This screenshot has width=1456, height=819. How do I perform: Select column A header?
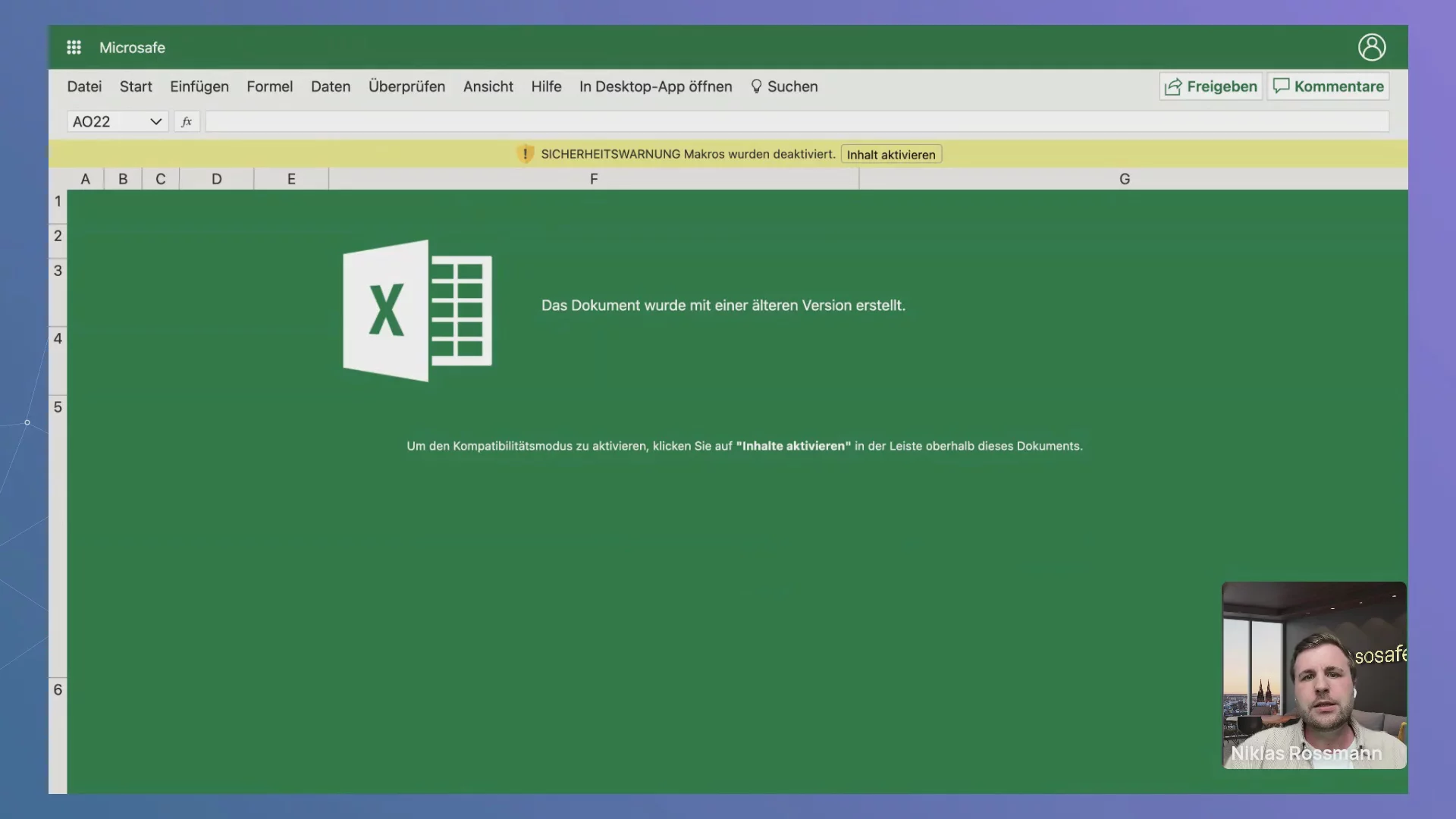coord(86,179)
